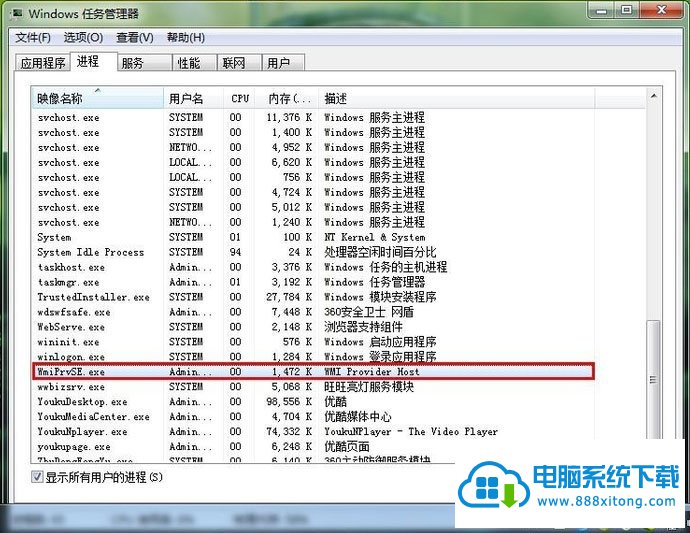Sort by 用户名 column header

click(x=193, y=99)
